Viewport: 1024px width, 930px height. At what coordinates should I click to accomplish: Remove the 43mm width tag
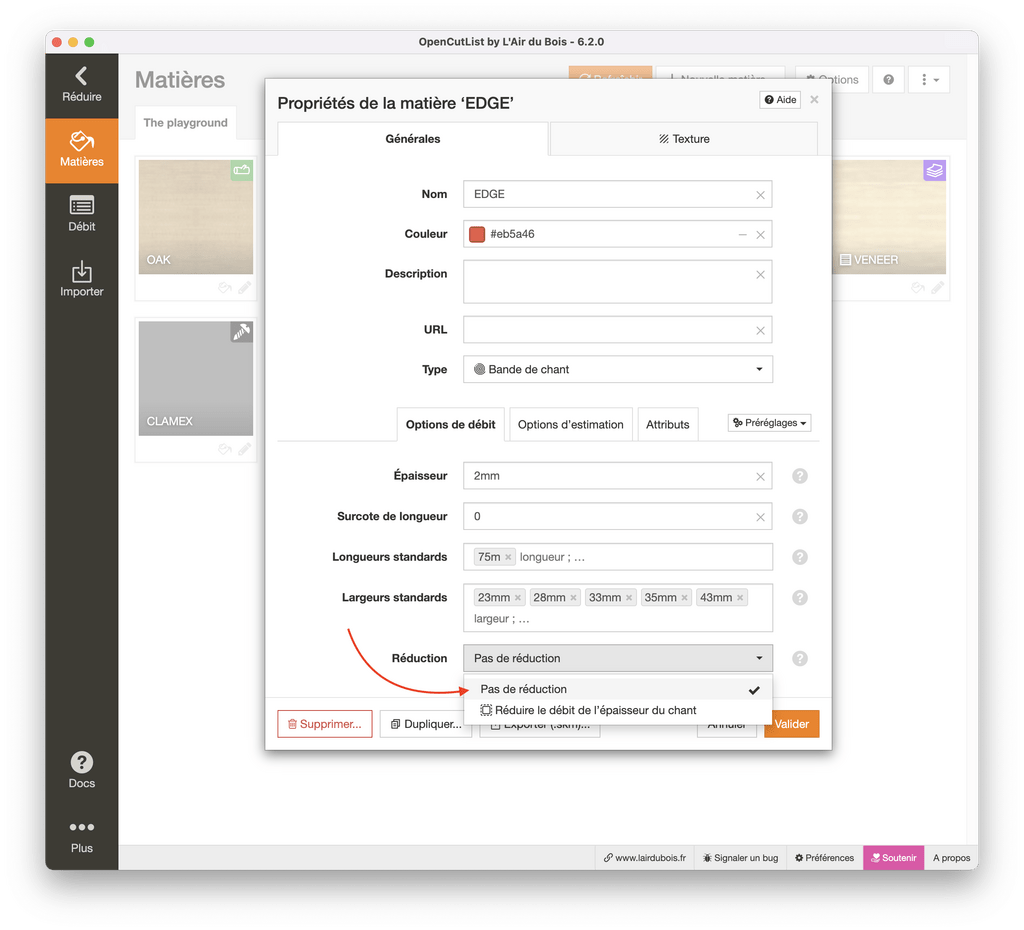click(740, 598)
